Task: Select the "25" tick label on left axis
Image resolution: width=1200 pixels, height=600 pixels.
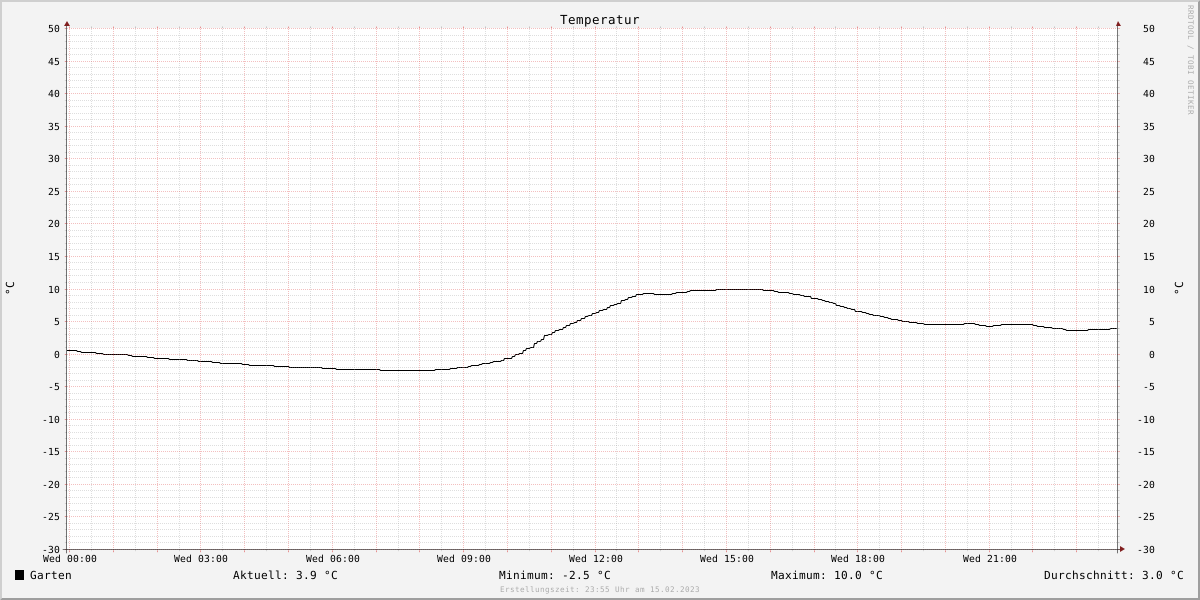Action: pos(54,191)
